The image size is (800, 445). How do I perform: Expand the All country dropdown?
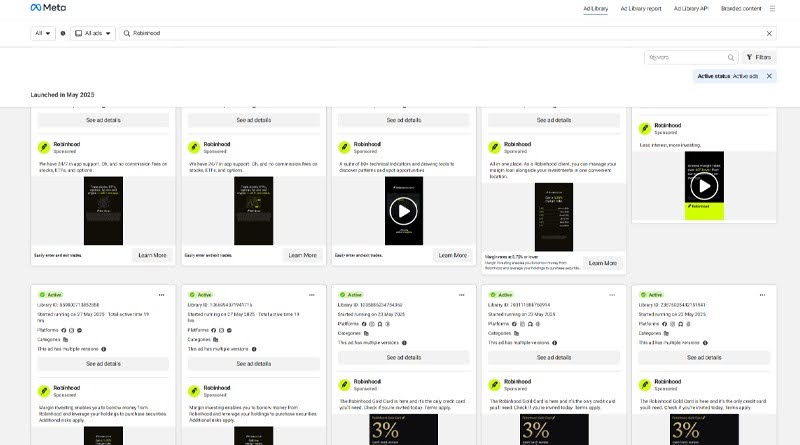coord(43,33)
